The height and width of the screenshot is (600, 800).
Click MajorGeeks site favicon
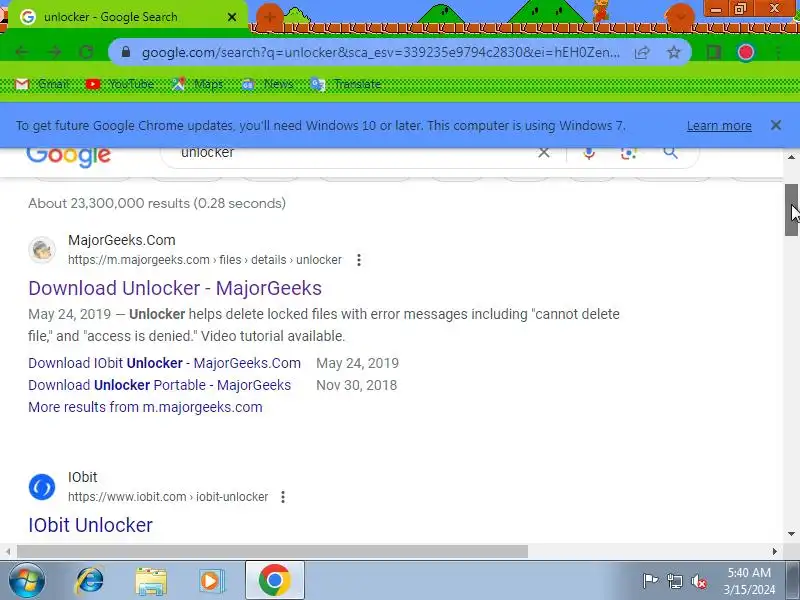42,250
